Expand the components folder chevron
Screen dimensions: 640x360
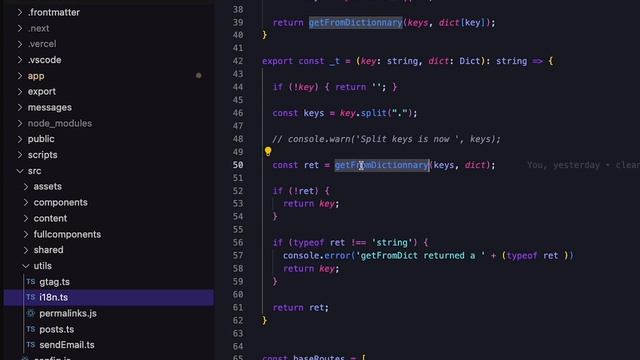click(x=26, y=202)
